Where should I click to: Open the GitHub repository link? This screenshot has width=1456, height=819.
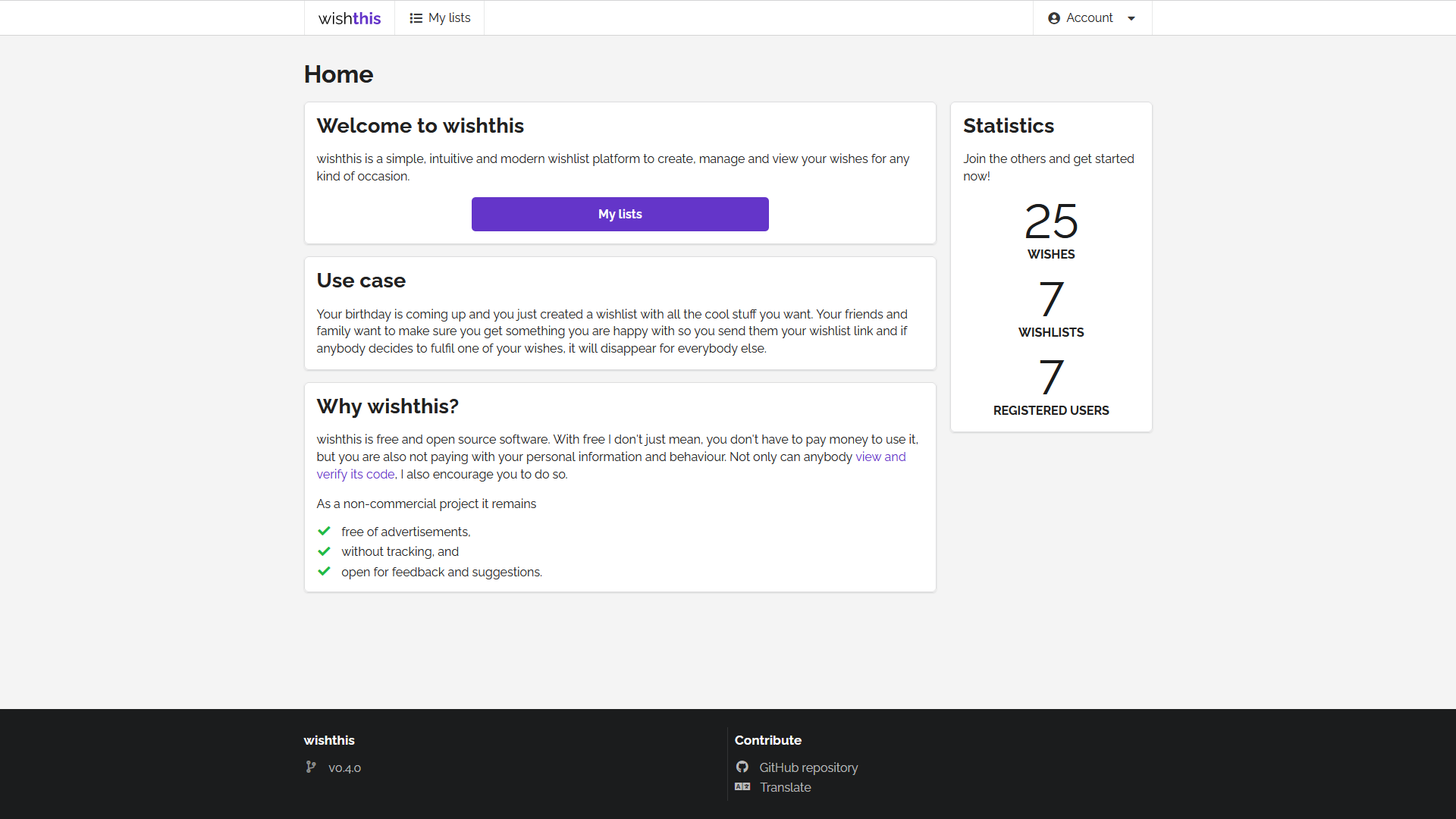pos(808,767)
